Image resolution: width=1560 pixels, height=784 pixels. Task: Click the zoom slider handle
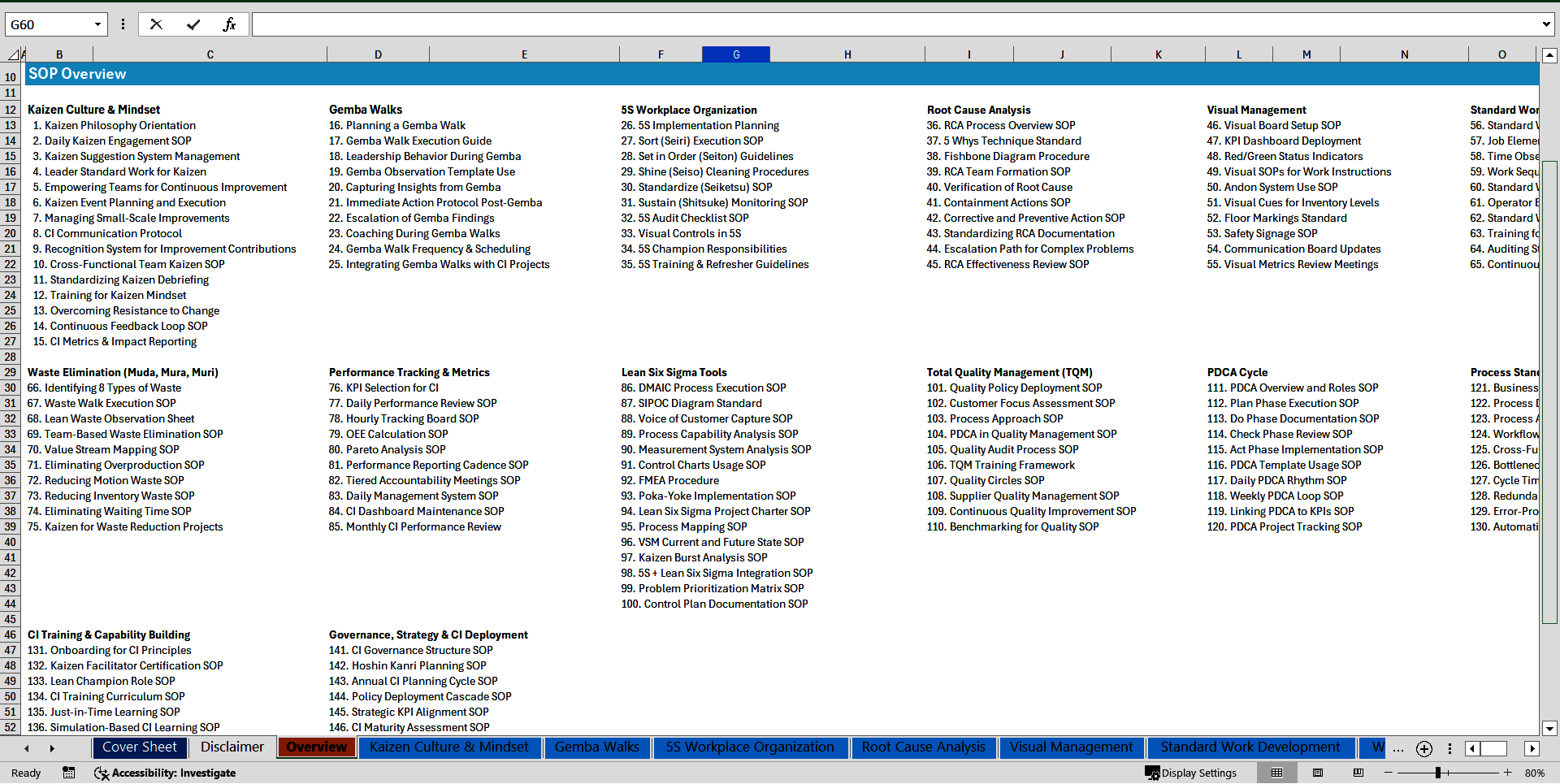click(1437, 773)
